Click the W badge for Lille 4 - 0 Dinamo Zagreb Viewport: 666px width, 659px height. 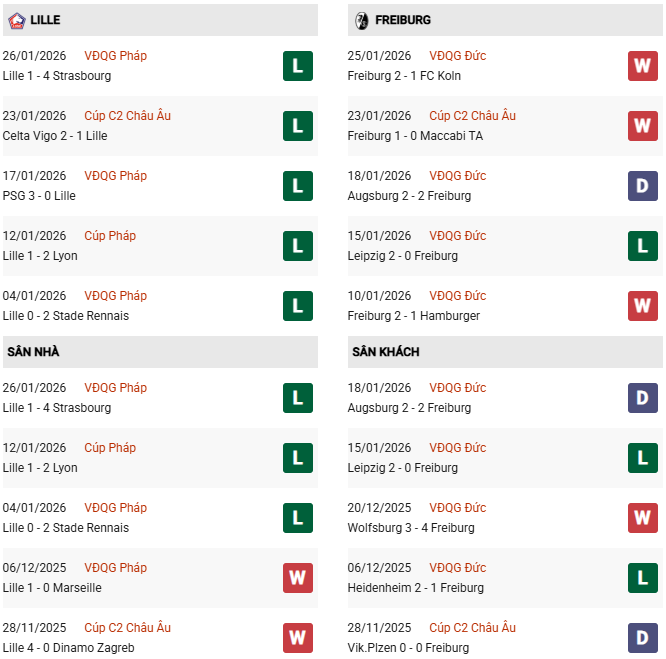pyautogui.click(x=297, y=638)
